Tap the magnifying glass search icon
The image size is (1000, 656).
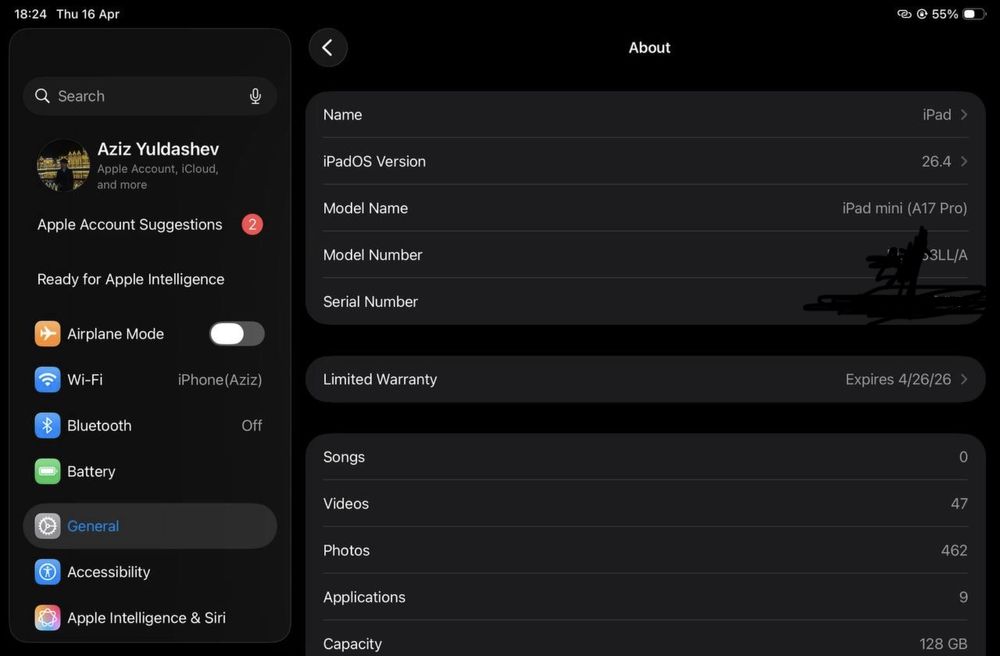coord(42,96)
